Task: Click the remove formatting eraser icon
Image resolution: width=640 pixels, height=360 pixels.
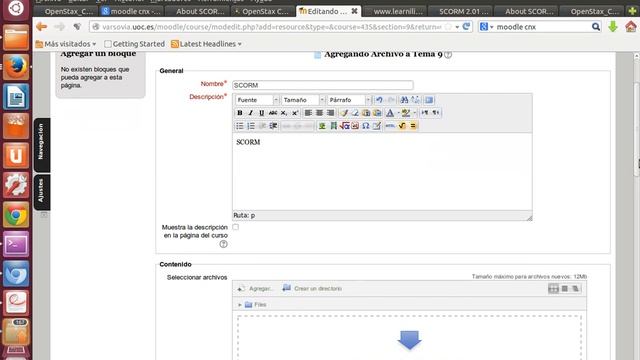Action: pyautogui.click(x=355, y=113)
